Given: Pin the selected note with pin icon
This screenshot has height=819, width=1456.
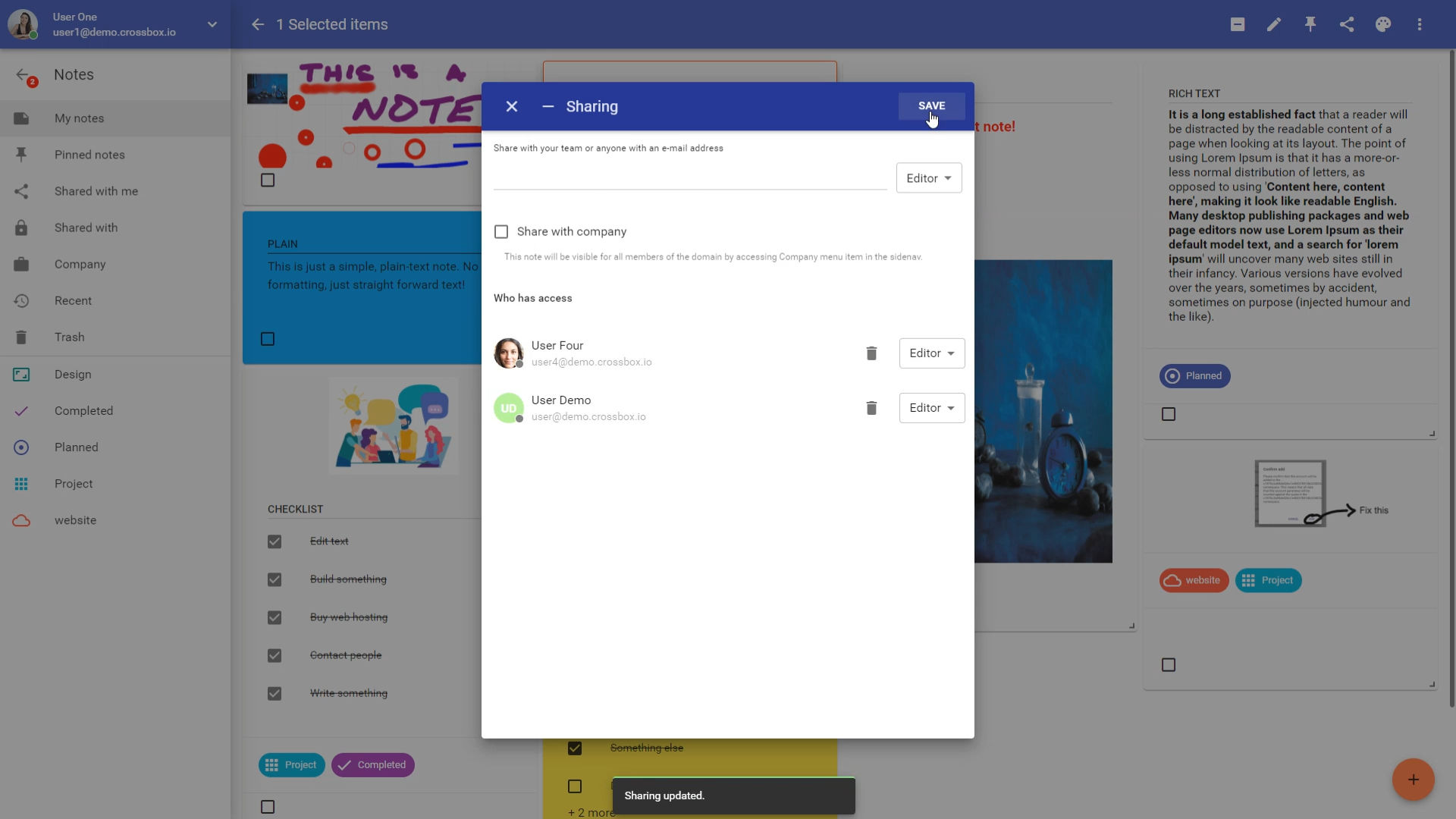Looking at the screenshot, I should point(1310,24).
